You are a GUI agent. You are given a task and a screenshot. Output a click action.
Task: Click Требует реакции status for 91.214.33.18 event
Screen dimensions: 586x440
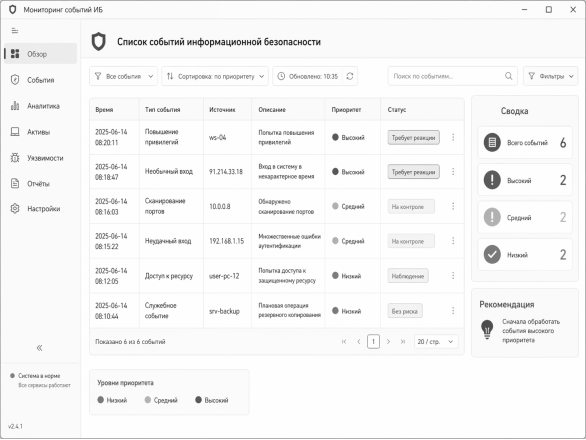[413, 172]
